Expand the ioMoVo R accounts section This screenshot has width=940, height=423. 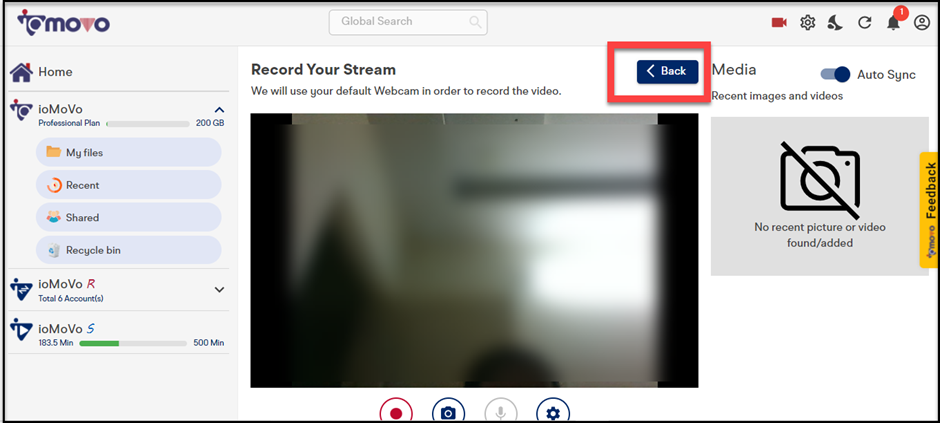[219, 290]
